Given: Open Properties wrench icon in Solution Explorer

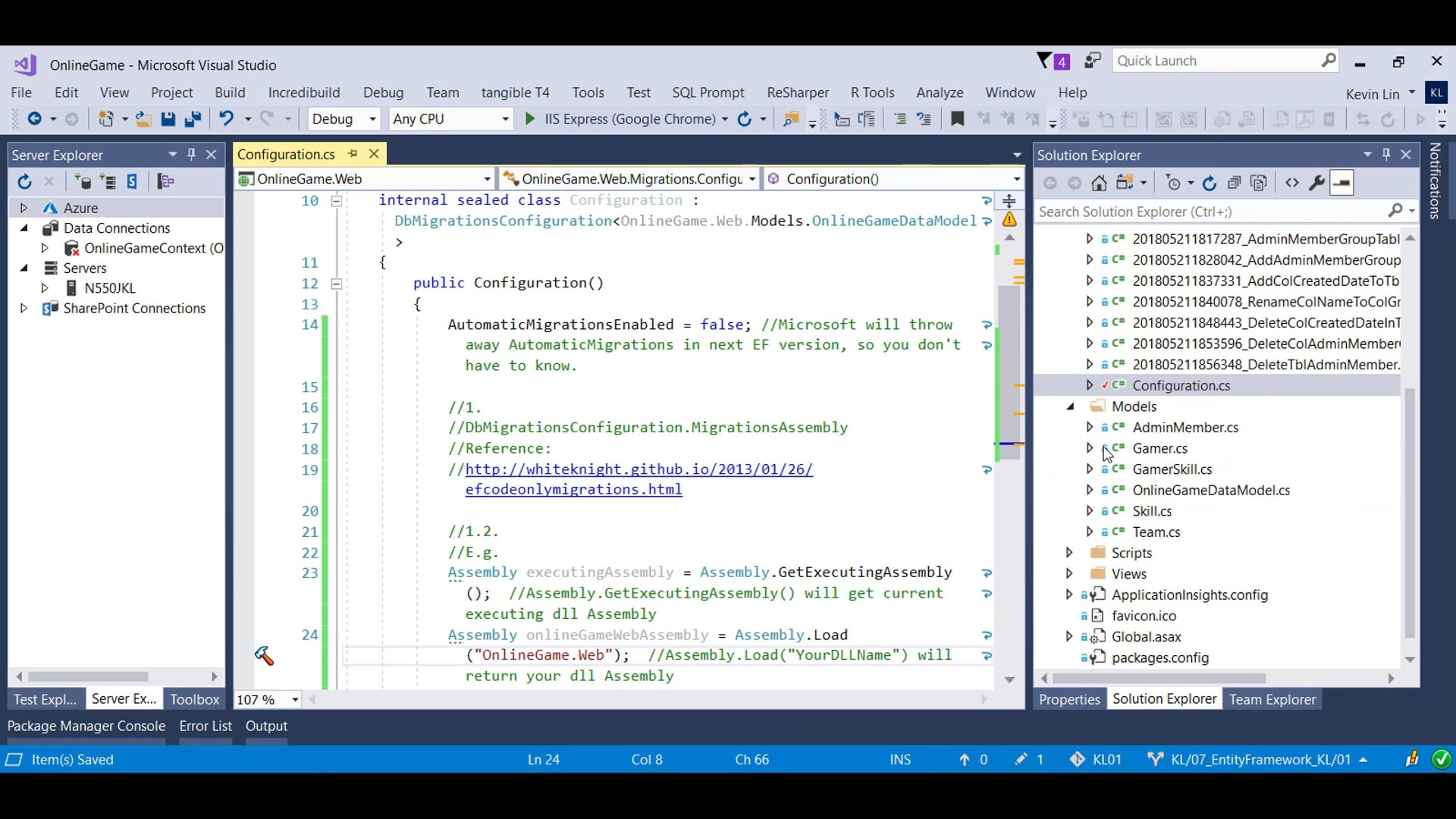Looking at the screenshot, I should (1316, 183).
